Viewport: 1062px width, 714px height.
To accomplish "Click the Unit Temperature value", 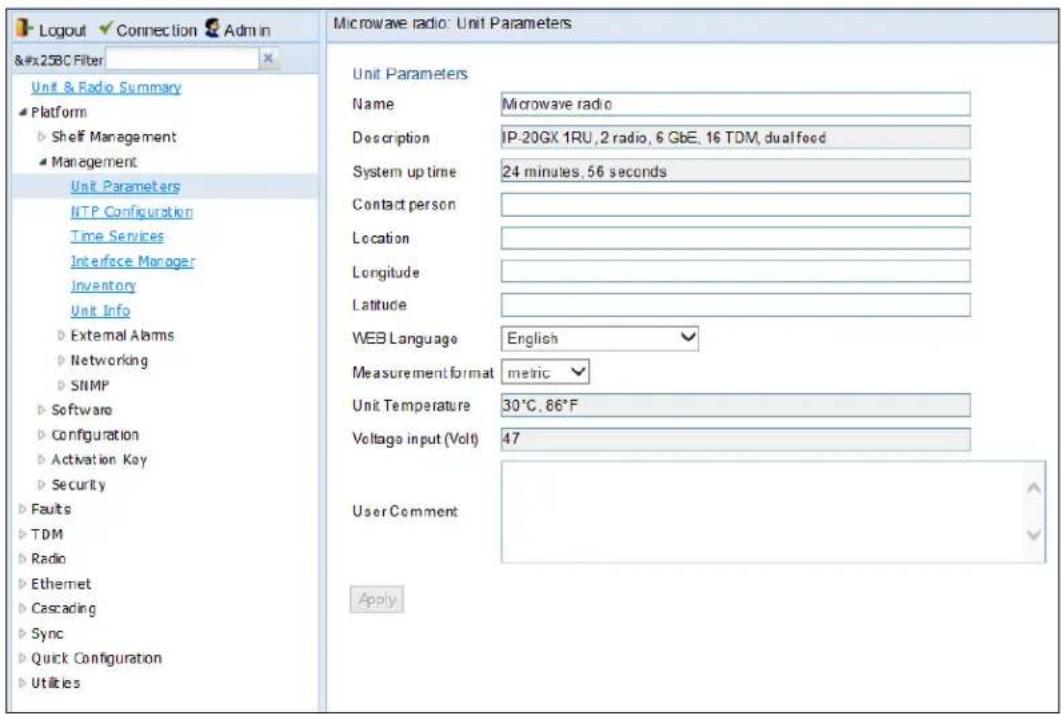I will (x=736, y=405).
